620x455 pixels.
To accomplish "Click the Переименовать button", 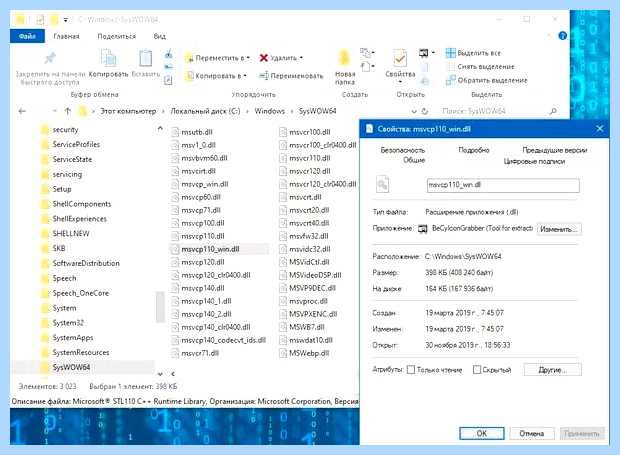I will (x=291, y=76).
